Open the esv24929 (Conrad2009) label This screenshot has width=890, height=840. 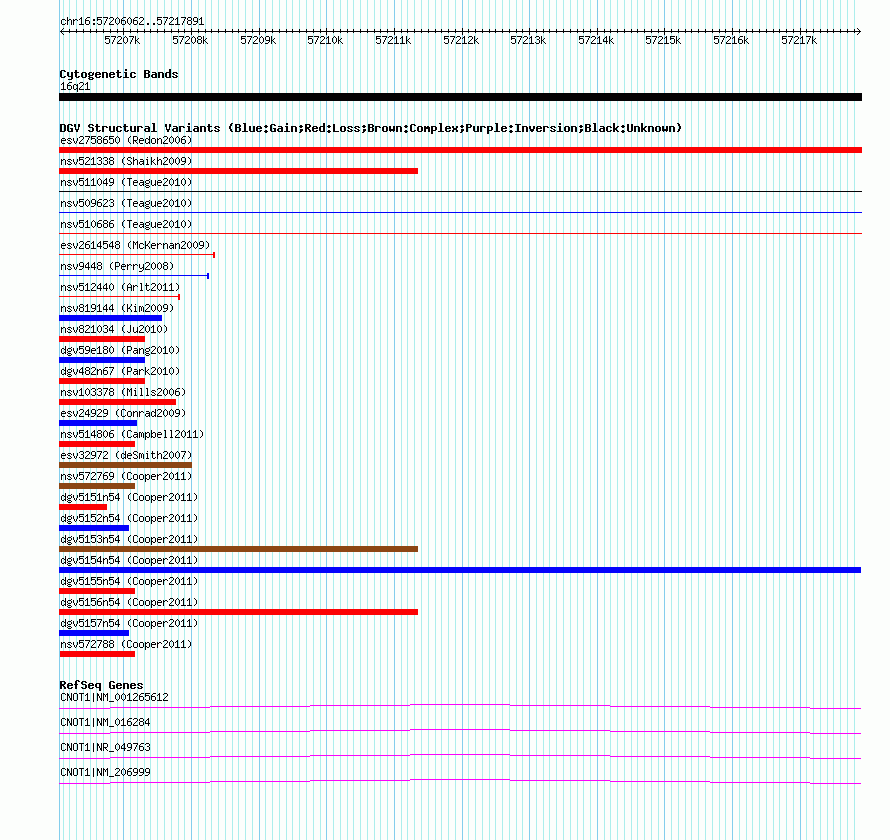coord(123,413)
